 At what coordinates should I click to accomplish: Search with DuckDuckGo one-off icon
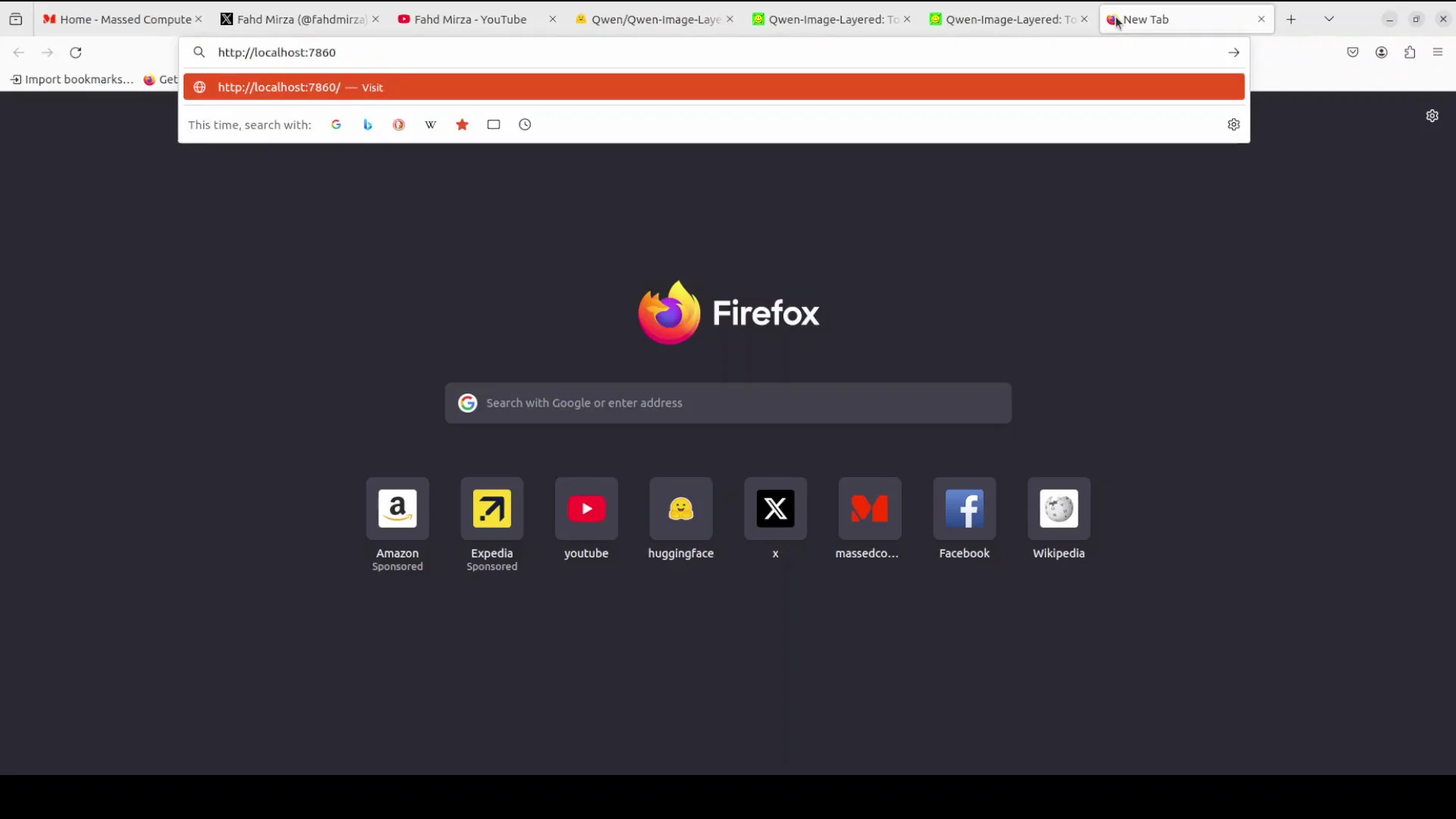coord(399,124)
